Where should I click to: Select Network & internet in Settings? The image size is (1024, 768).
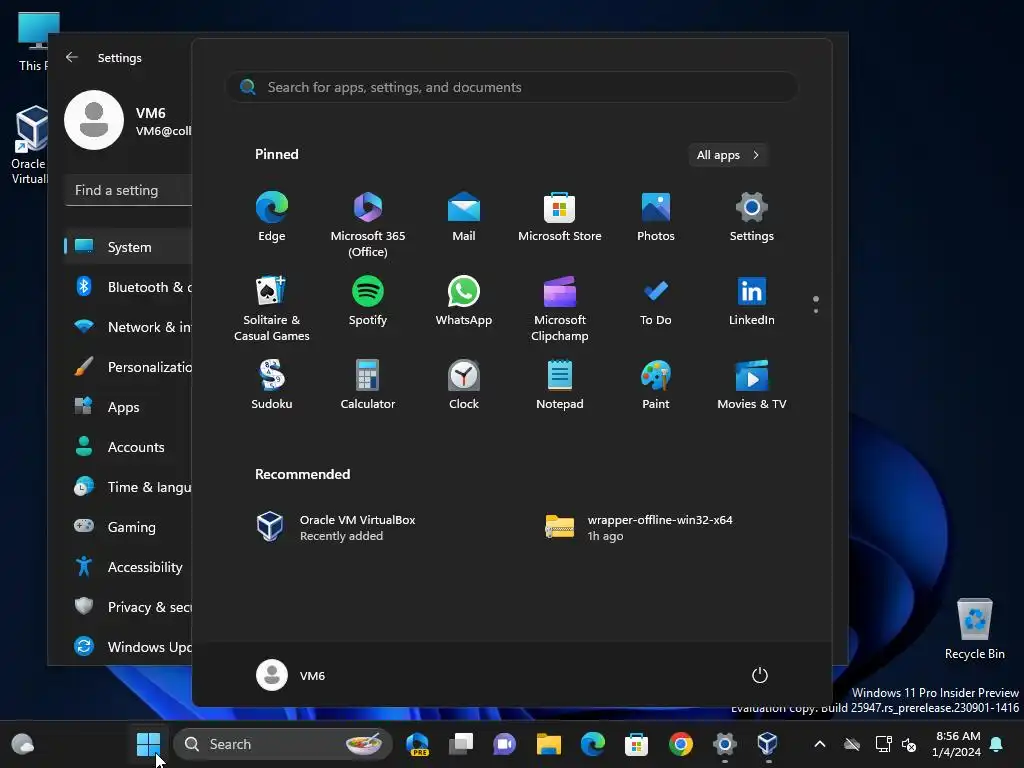click(129, 327)
